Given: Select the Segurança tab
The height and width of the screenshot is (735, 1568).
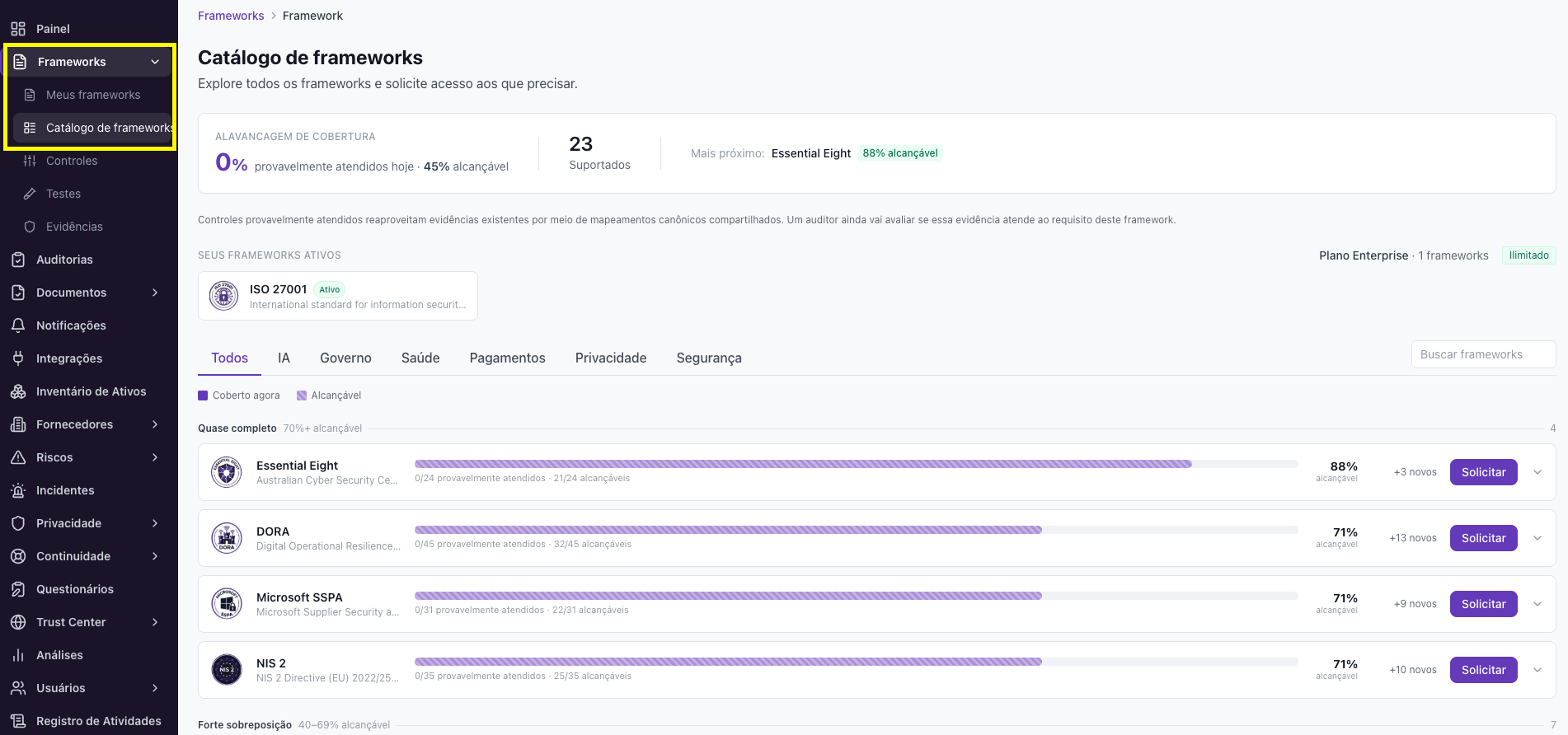Looking at the screenshot, I should pyautogui.click(x=709, y=358).
